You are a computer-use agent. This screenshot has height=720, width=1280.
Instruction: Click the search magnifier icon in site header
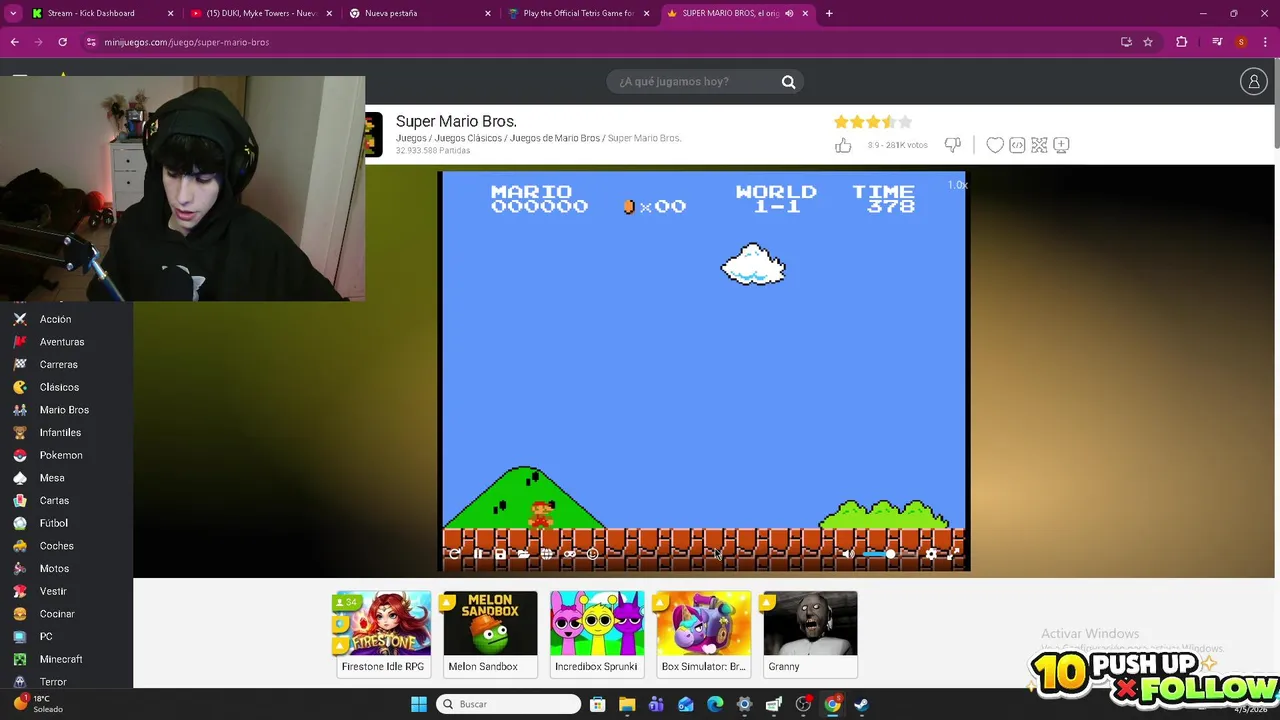tap(788, 82)
